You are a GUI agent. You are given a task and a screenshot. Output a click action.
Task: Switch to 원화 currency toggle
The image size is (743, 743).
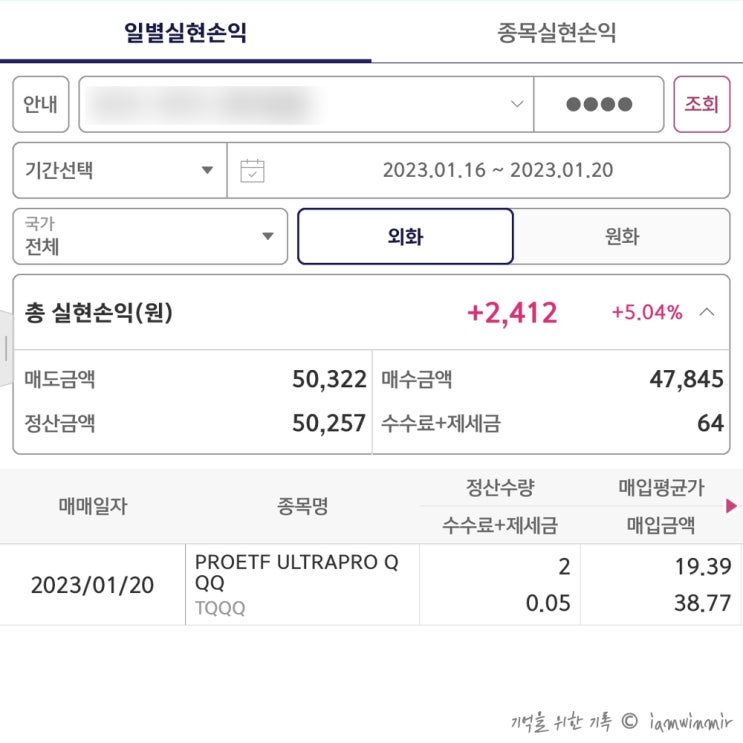tap(621, 237)
